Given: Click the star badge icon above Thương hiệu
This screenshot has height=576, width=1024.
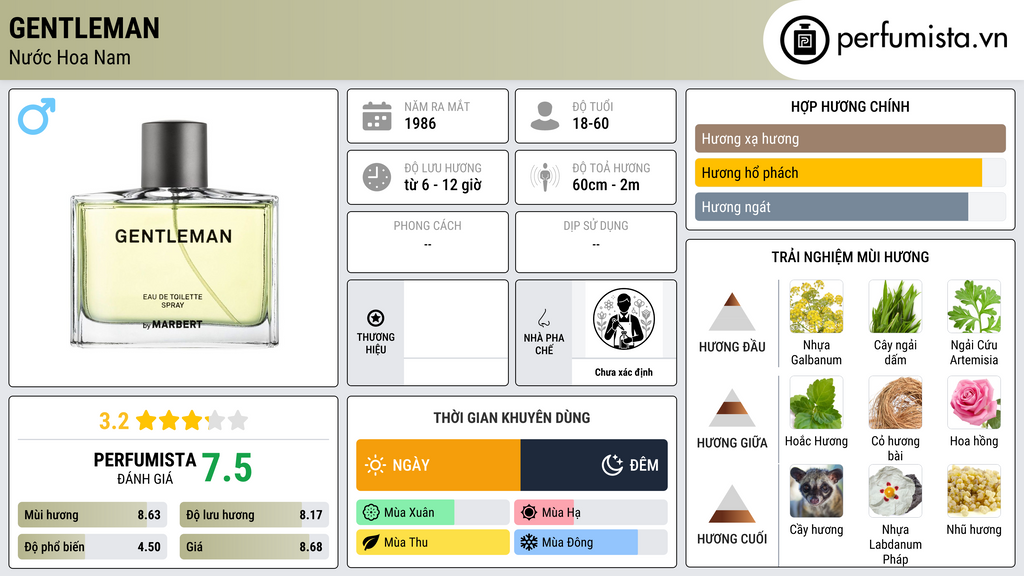Looking at the screenshot, I should coord(376,318).
